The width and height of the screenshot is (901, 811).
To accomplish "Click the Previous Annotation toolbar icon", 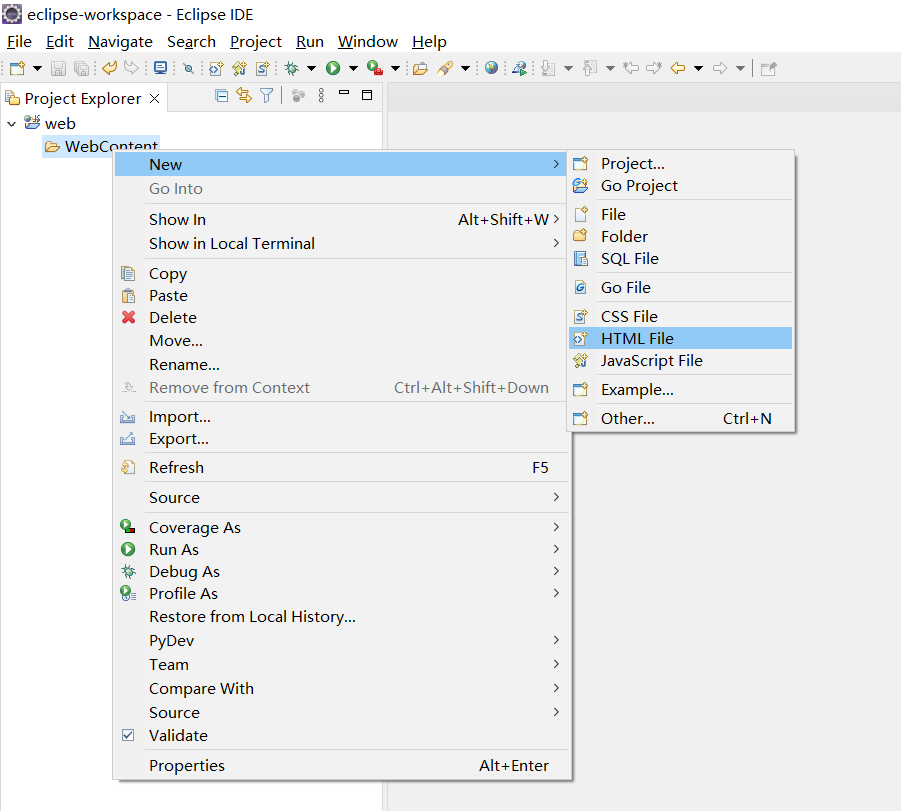I will coord(590,68).
